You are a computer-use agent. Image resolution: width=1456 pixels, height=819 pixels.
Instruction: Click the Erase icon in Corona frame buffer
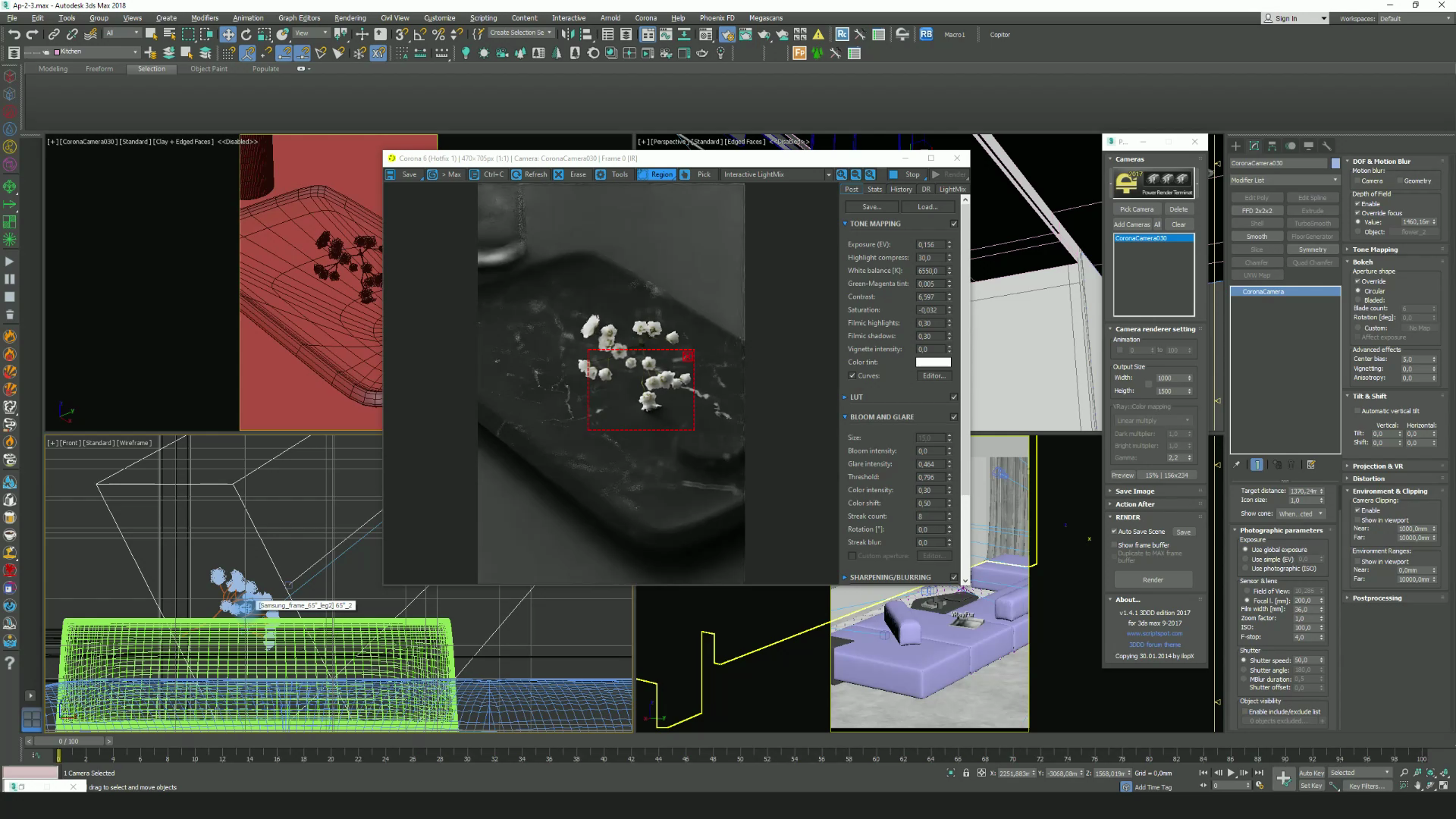pos(558,174)
